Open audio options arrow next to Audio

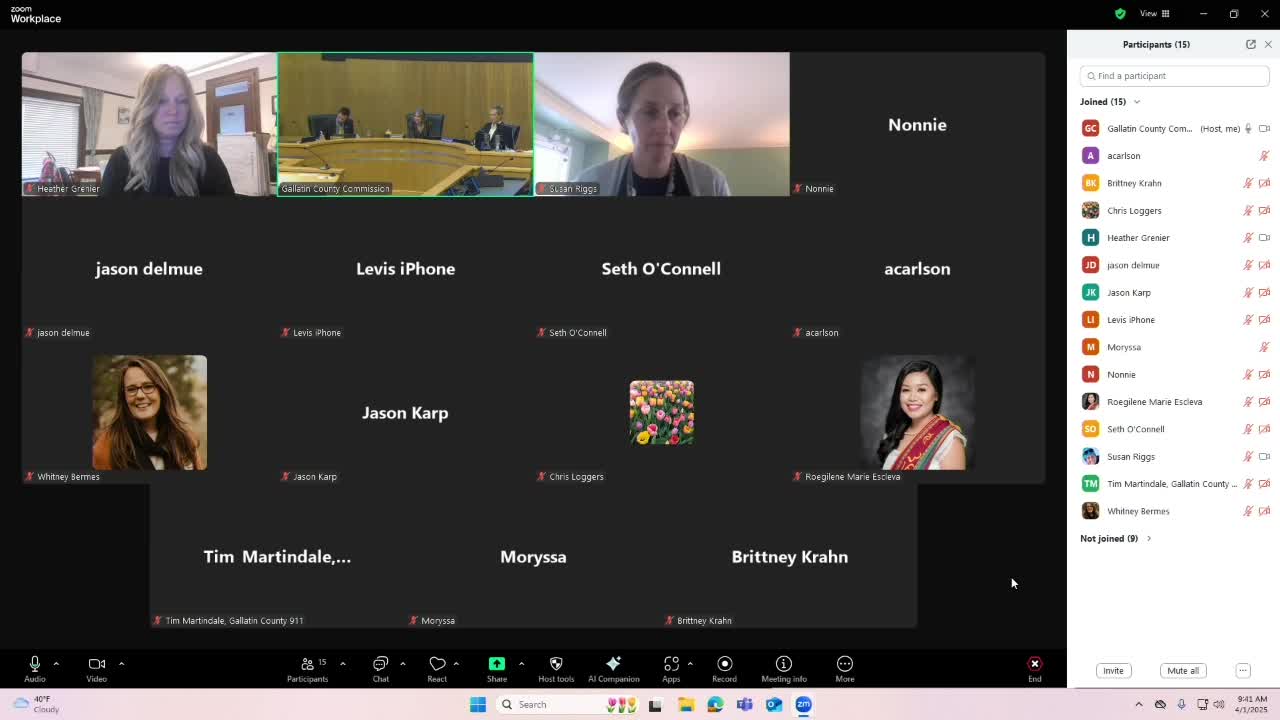[x=56, y=663]
